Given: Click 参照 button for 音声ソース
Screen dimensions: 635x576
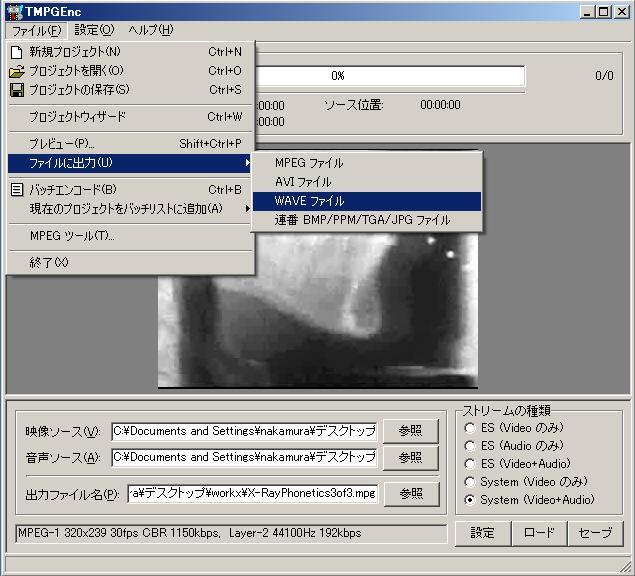Looking at the screenshot, I should click(411, 457).
